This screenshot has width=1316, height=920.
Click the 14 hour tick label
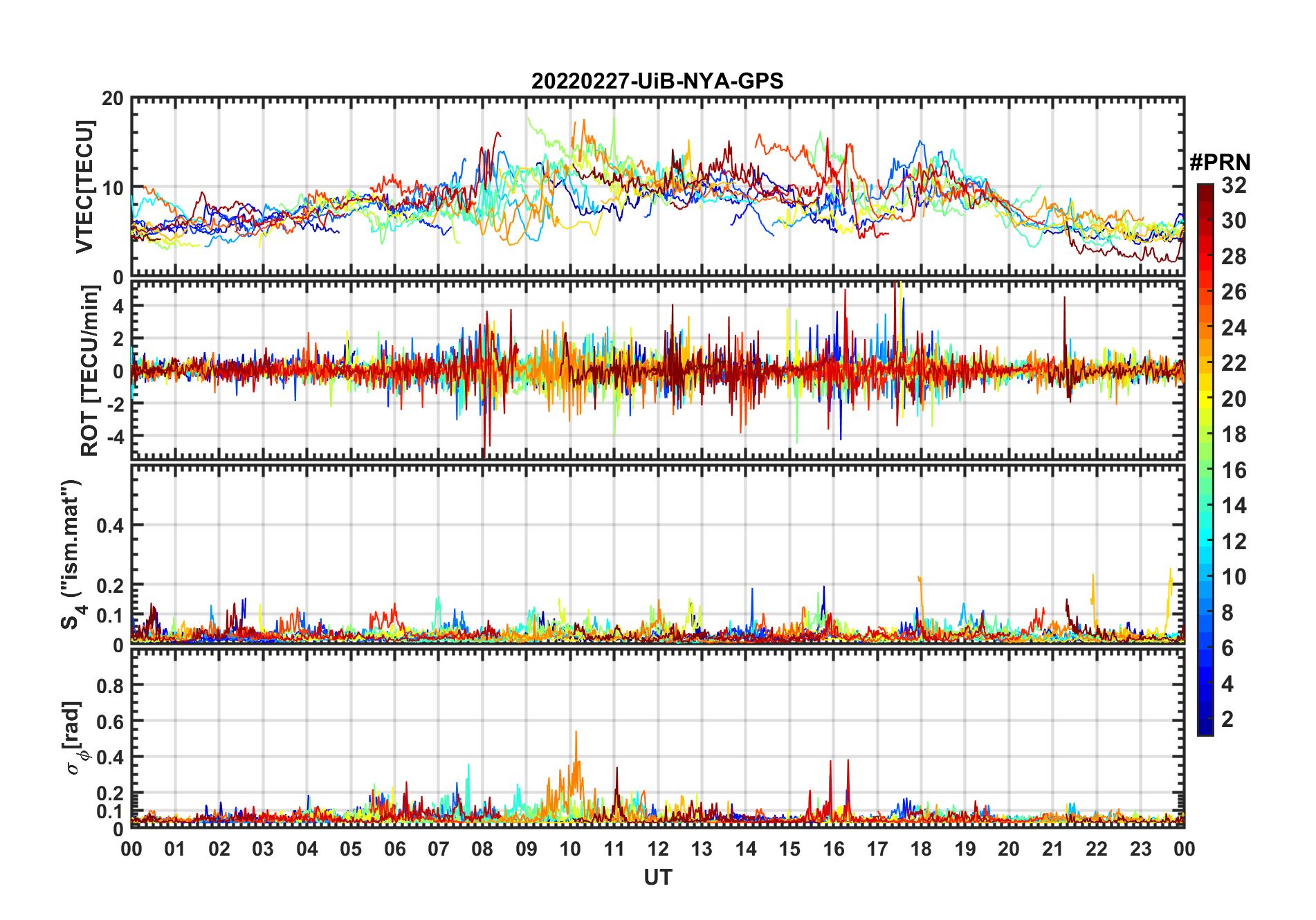[x=746, y=849]
